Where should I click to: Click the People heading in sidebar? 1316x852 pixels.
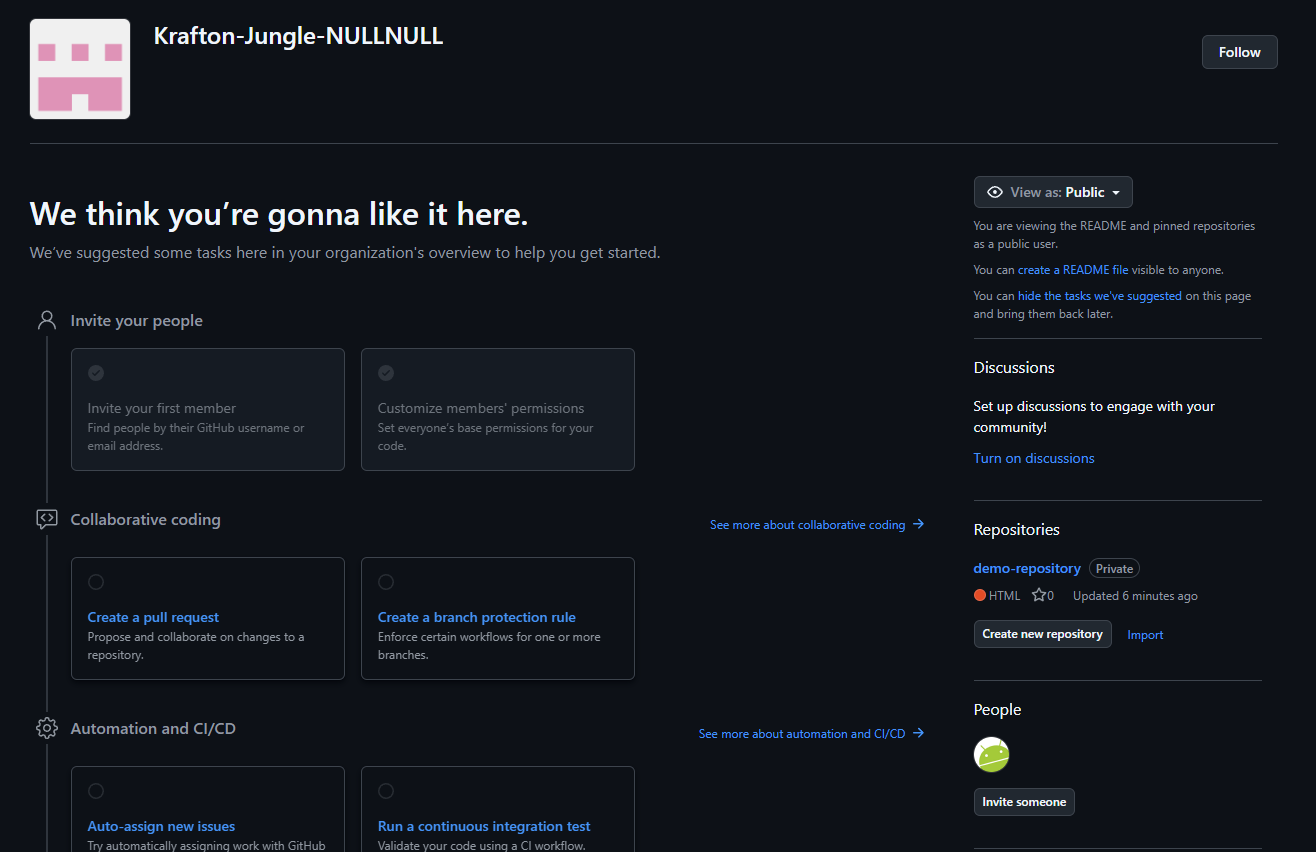click(998, 709)
